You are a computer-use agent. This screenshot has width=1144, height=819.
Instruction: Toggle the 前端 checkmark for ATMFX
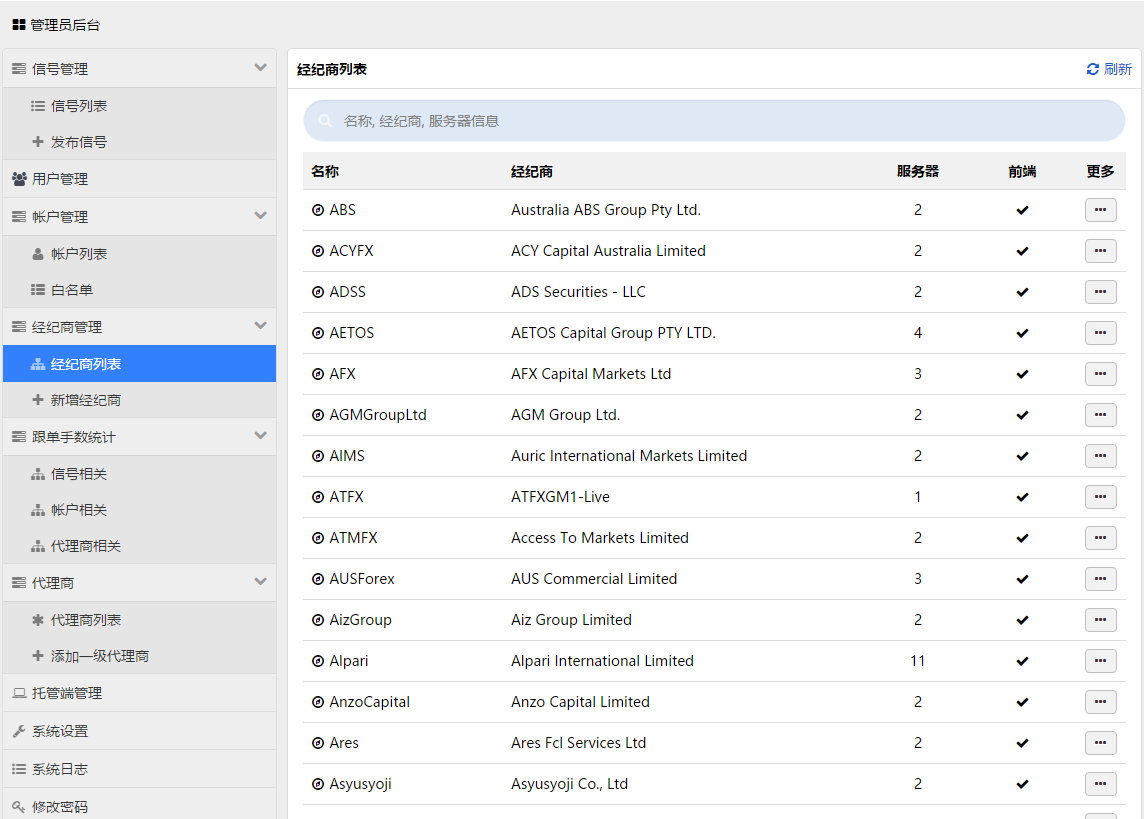[x=1022, y=538]
